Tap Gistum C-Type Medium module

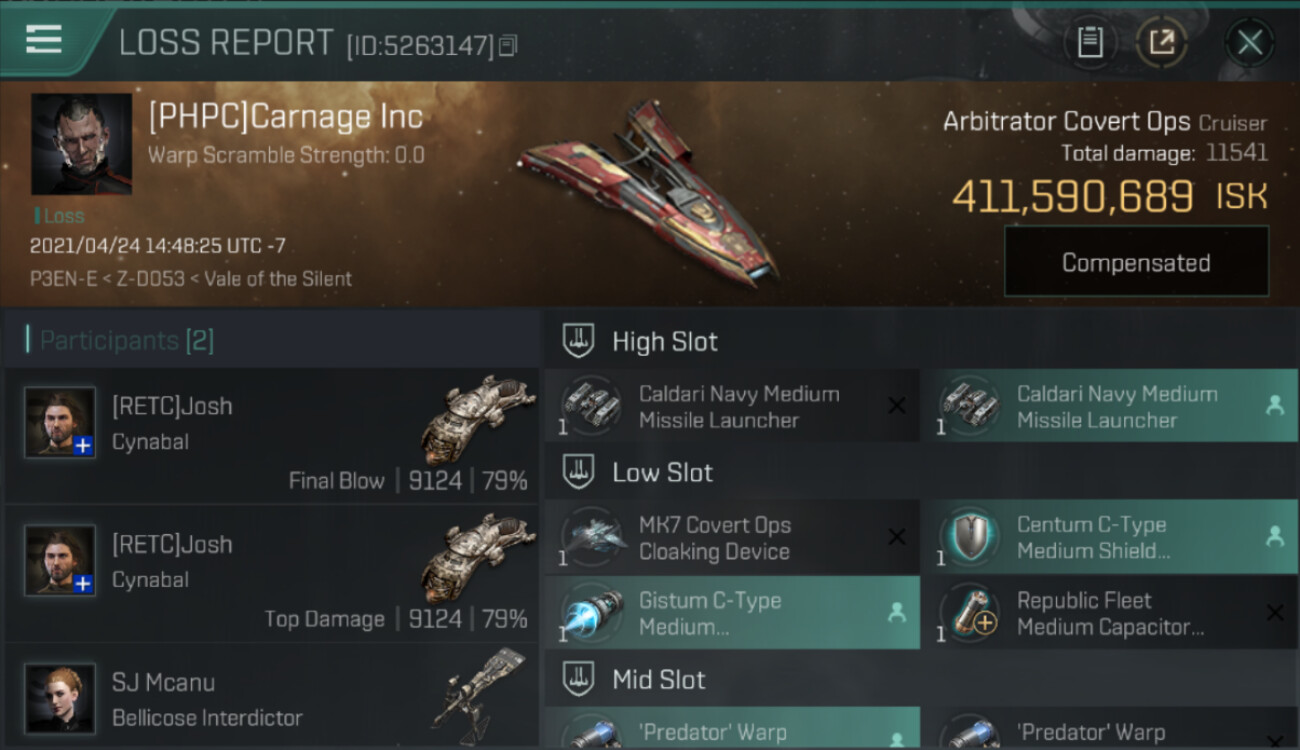(x=732, y=613)
